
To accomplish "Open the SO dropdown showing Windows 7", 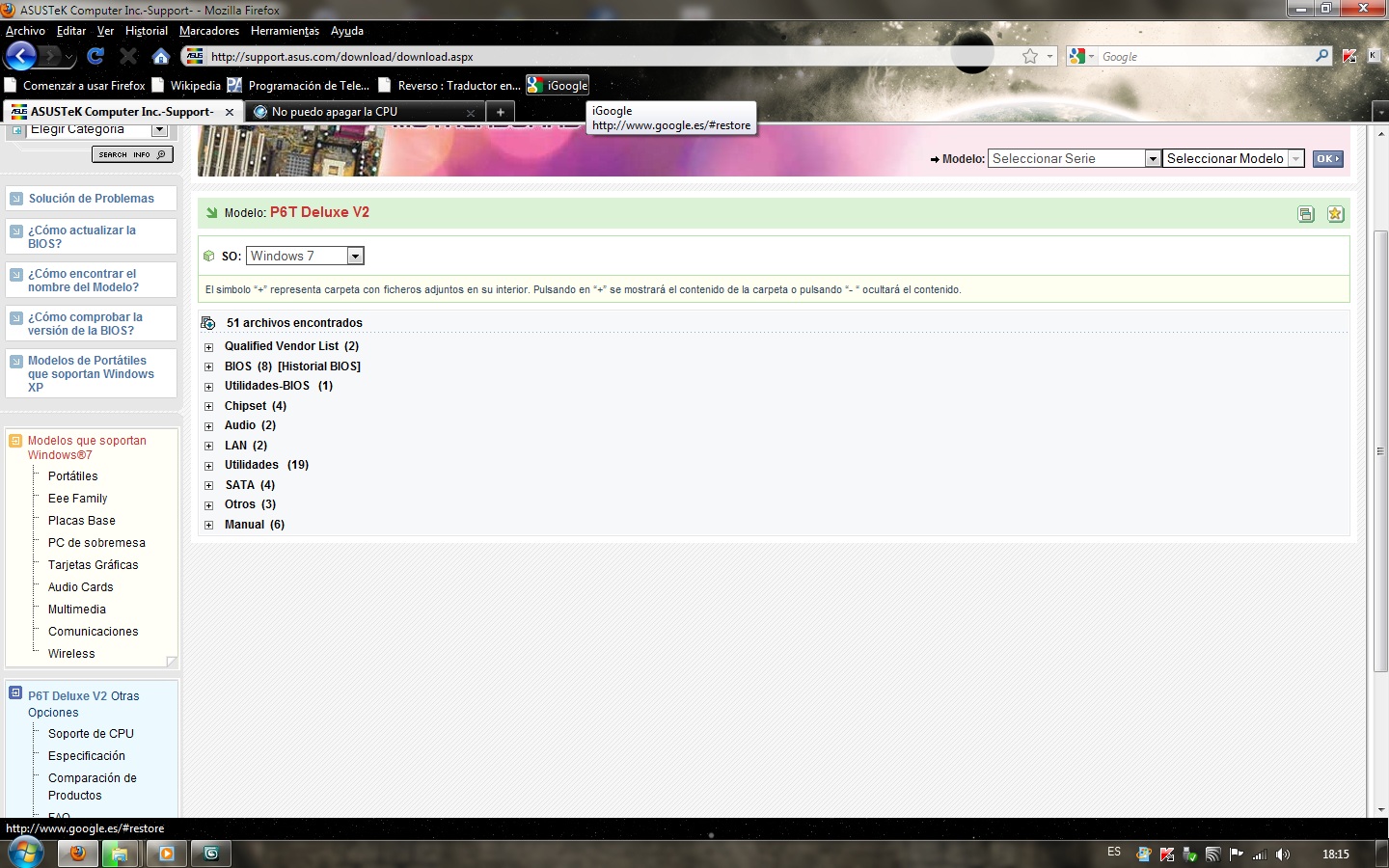I will (305, 256).
